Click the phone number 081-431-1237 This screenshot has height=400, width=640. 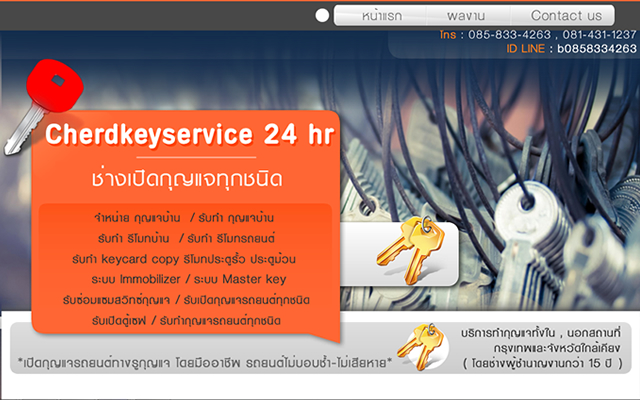pyautogui.click(x=599, y=35)
